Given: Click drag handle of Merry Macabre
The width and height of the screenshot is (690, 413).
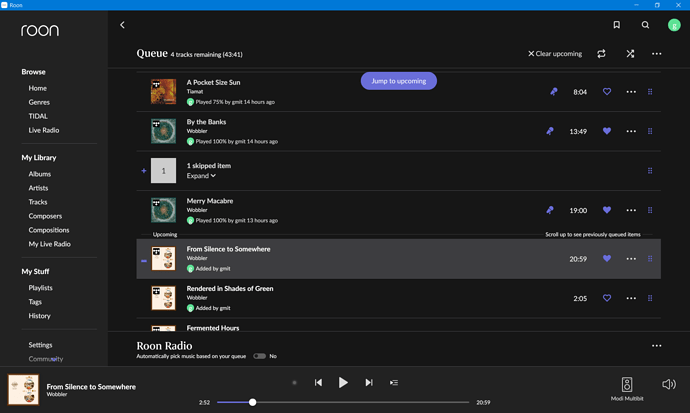Looking at the screenshot, I should coord(650,210).
